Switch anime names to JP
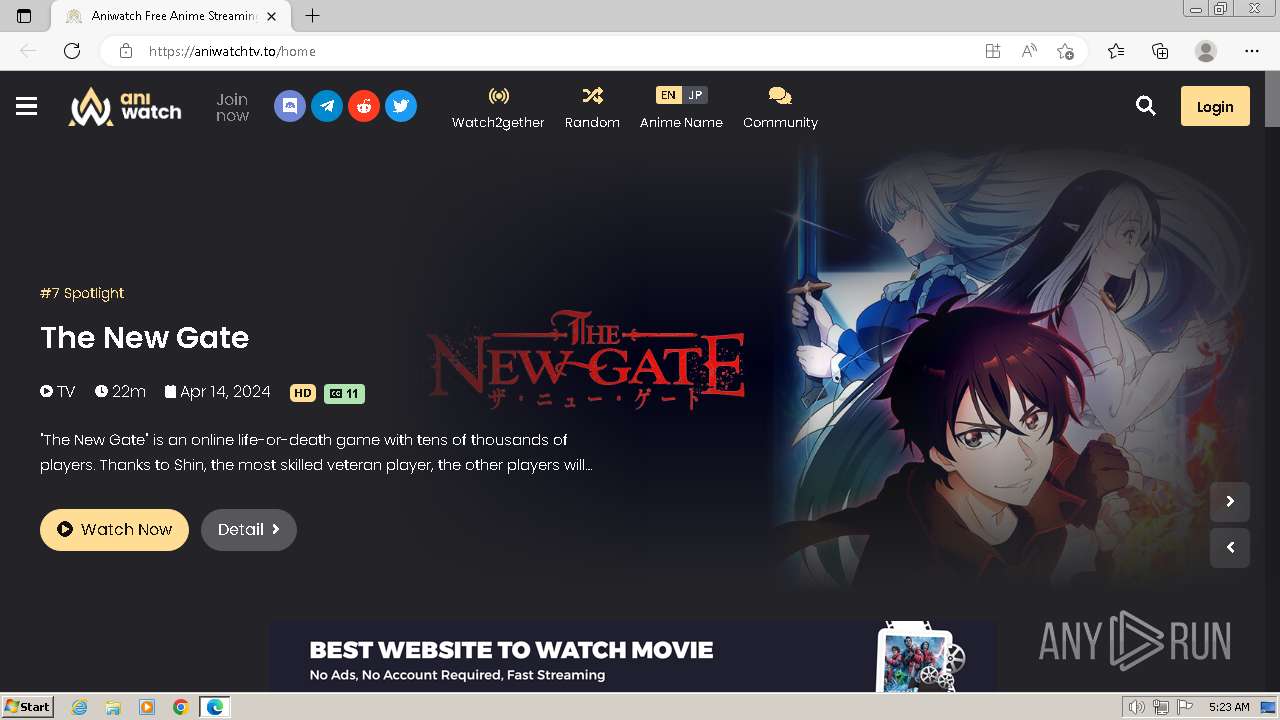Screen dimensions: 1280x720 695,95
